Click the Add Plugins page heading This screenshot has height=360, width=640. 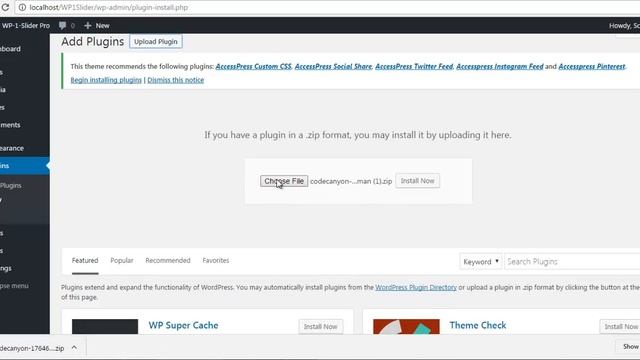tap(93, 42)
